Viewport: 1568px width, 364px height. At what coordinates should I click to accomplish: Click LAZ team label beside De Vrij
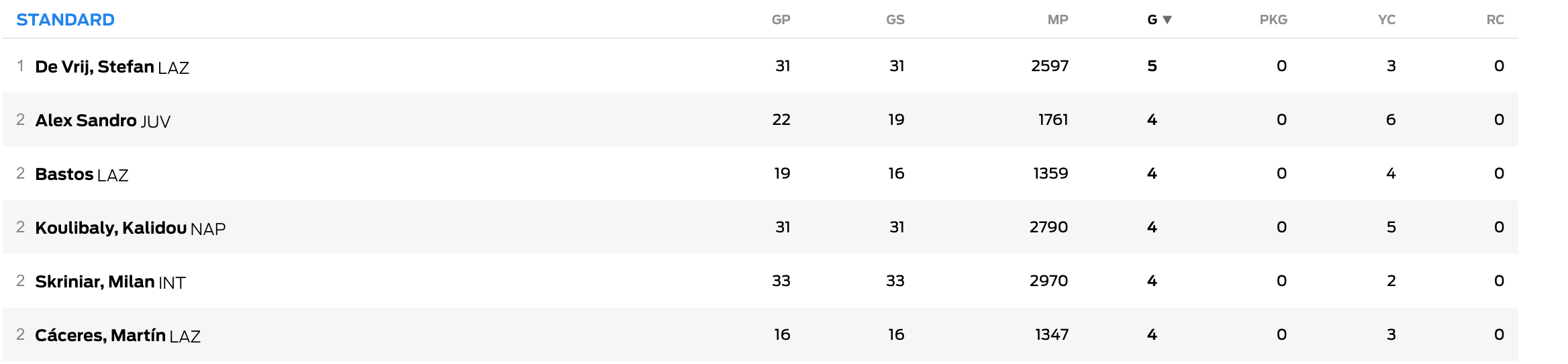click(174, 68)
